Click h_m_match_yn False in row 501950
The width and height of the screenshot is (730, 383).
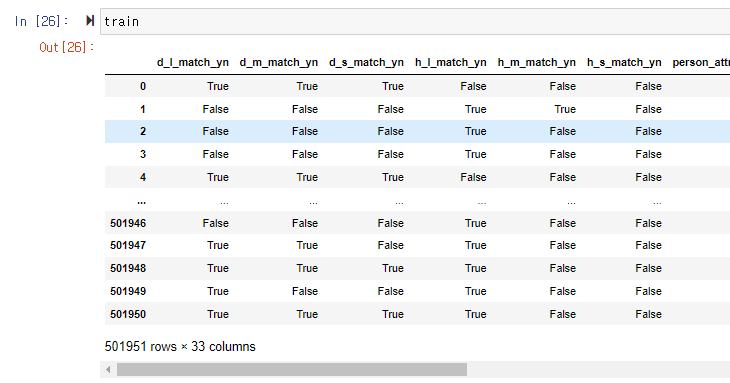(x=563, y=314)
